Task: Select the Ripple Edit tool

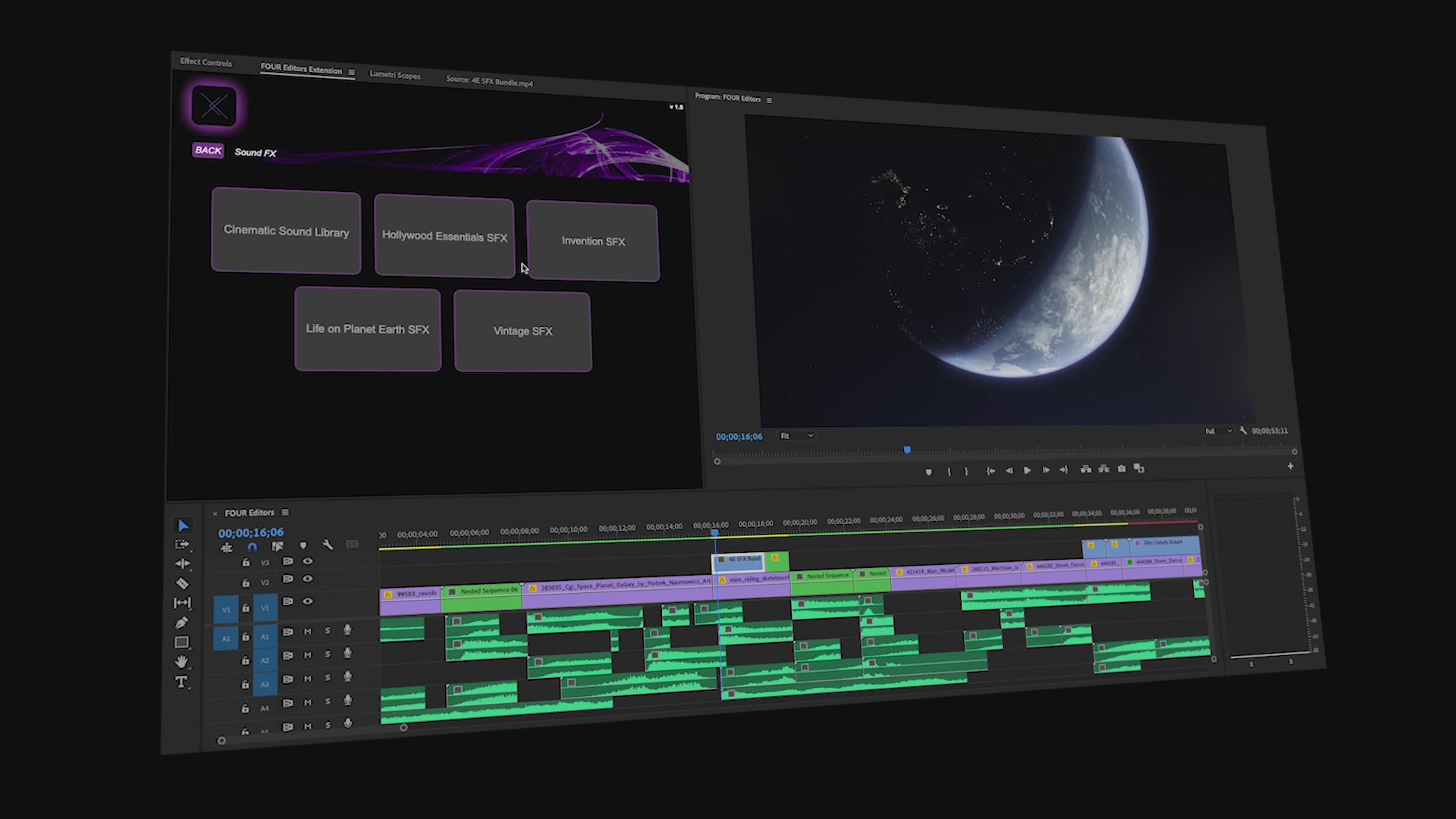Action: pyautogui.click(x=183, y=563)
